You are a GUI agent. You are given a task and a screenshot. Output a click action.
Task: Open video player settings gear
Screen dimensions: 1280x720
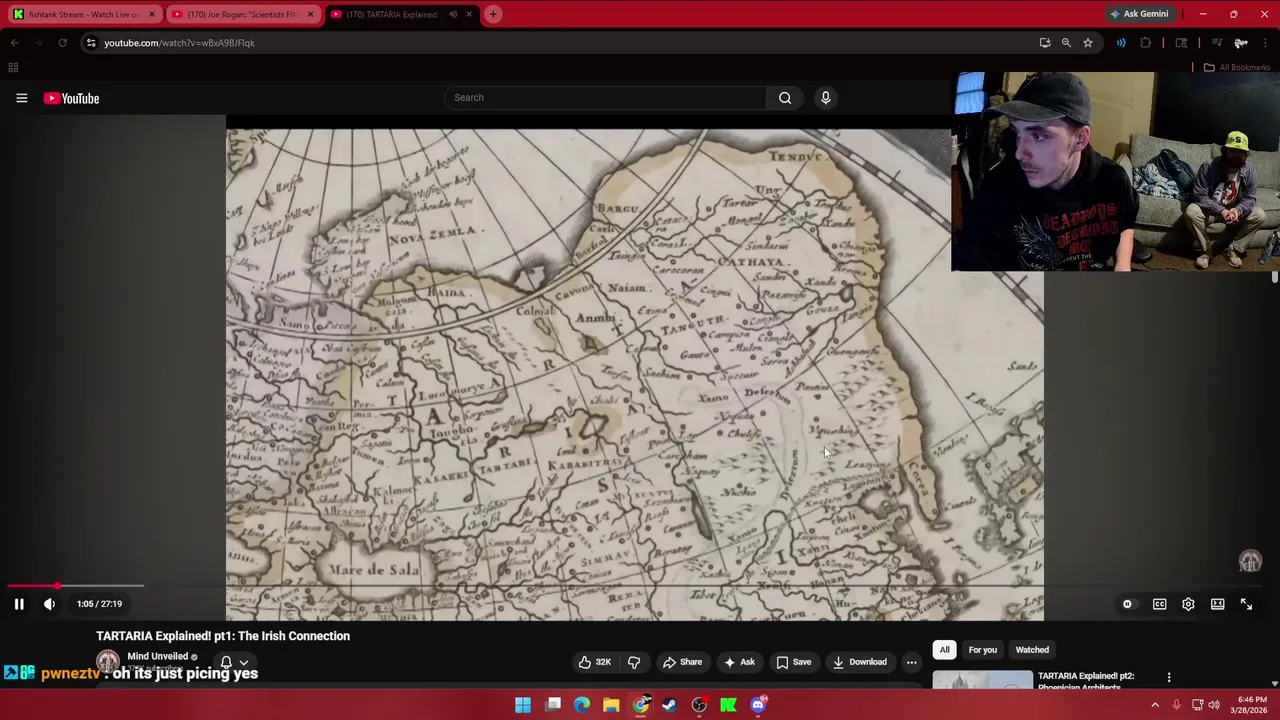pos(1188,604)
